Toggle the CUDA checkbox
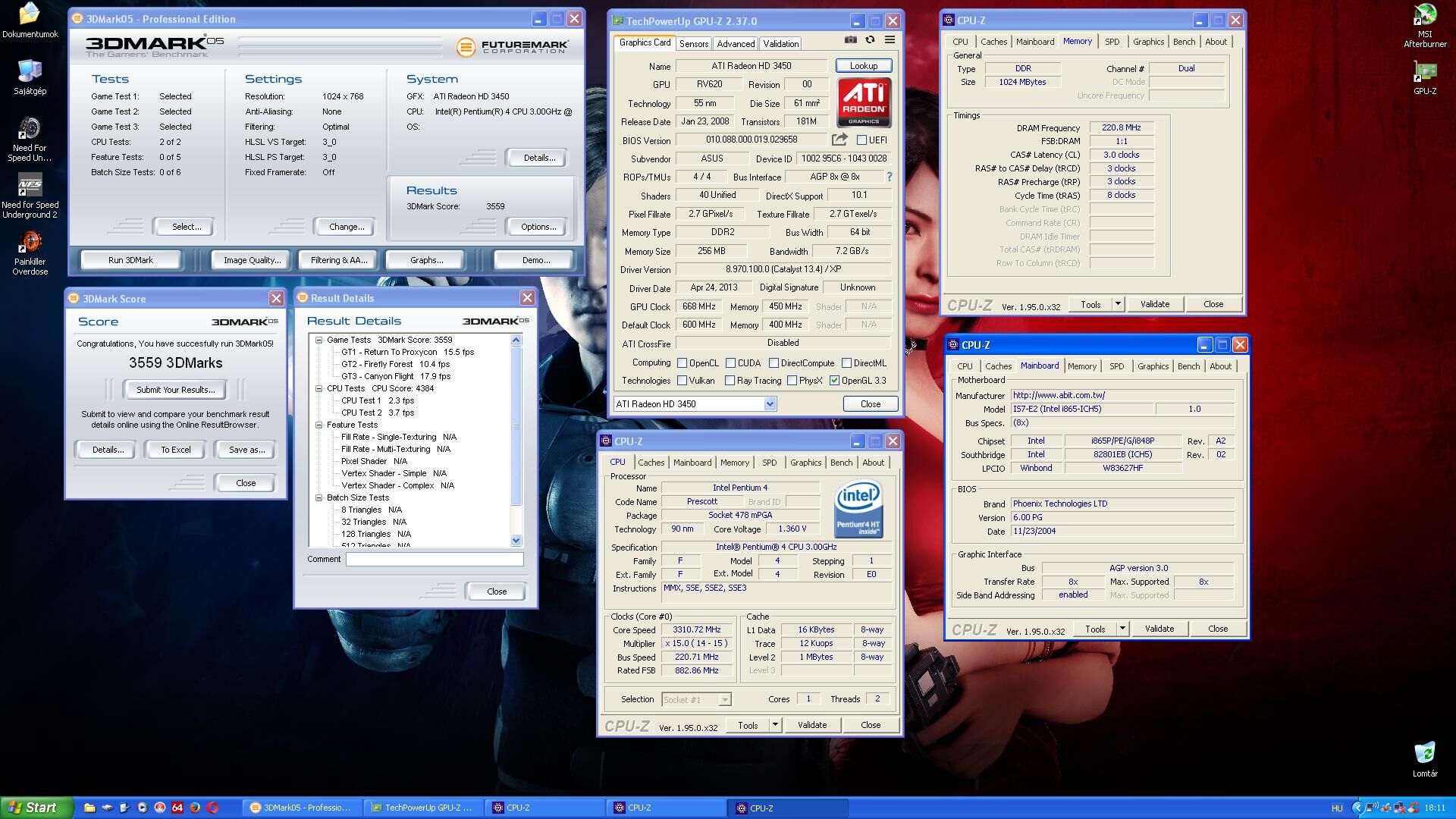The image size is (1456, 819). click(731, 363)
